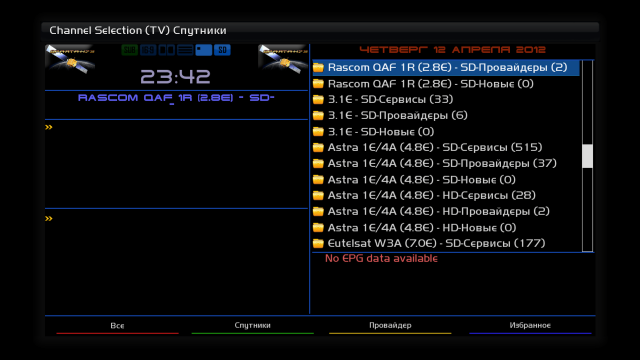Click folder icon of Eutelsat W3A SD-Сервисы

pos(318,244)
